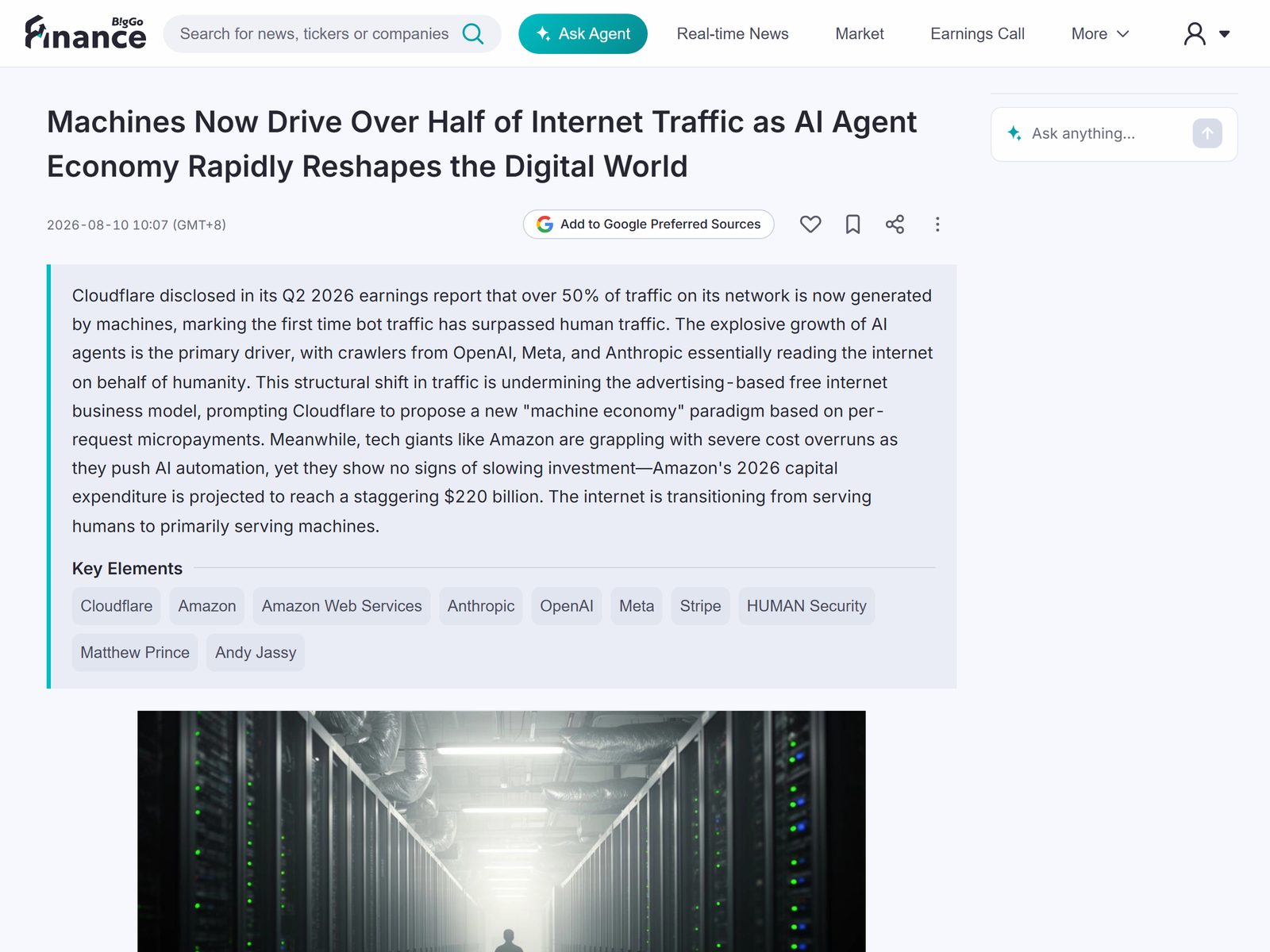This screenshot has height=952, width=1270.
Task: Focus the news and tickers search field
Action: 332,34
